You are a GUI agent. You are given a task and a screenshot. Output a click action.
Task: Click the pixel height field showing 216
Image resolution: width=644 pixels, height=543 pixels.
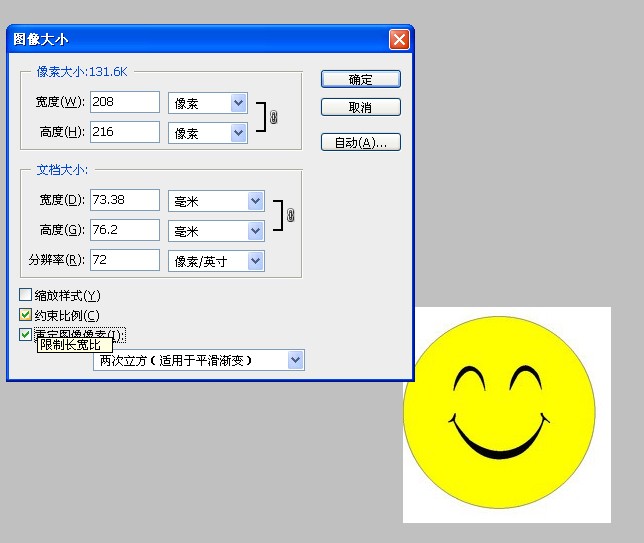pyautogui.click(x=125, y=132)
